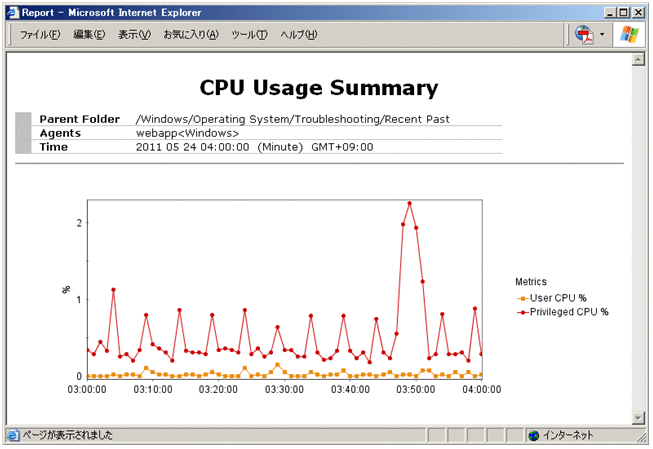This screenshot has height=449, width=653.
Task: Open the お気に入り(A) menu
Action: click(191, 35)
